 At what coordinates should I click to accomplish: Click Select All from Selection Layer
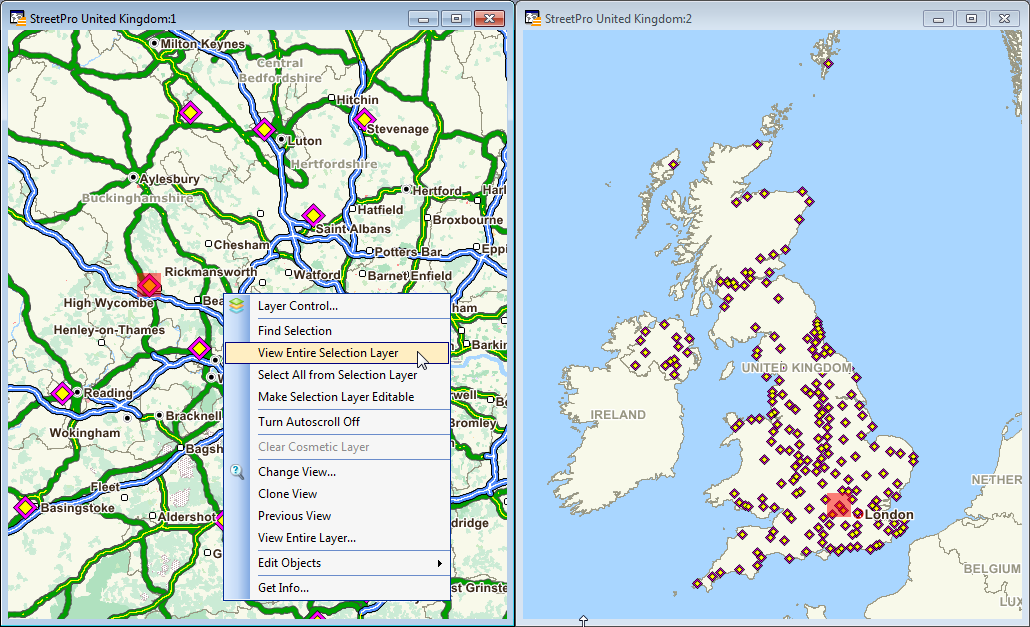point(337,375)
